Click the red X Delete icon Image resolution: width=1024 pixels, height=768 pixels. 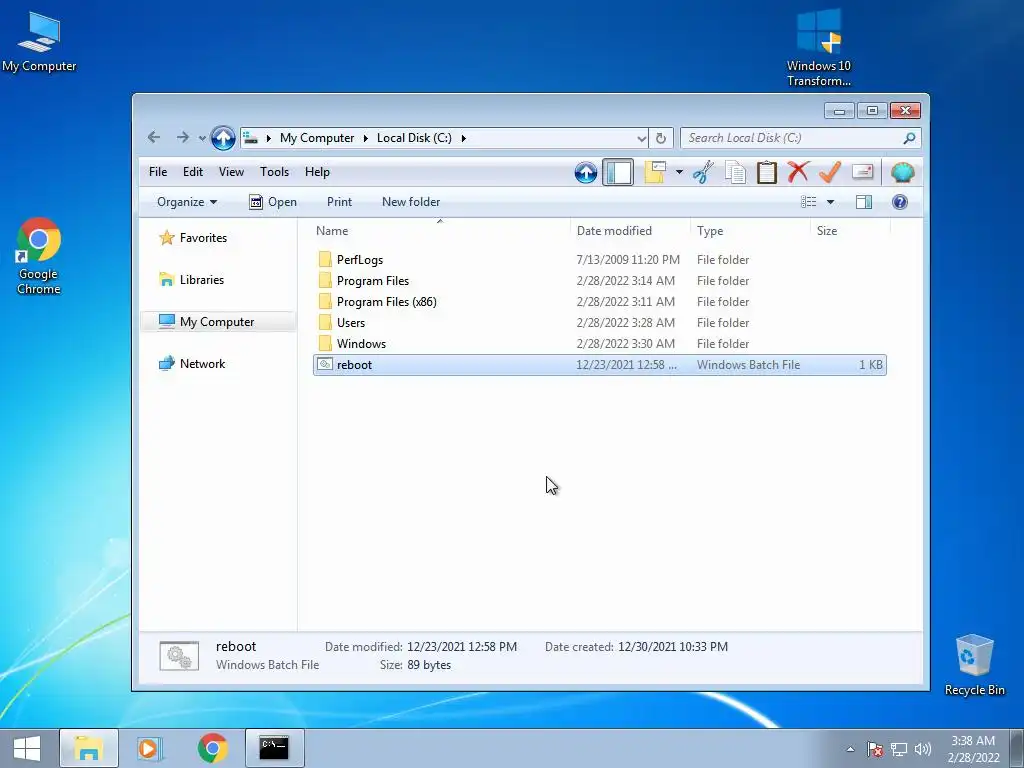(798, 172)
